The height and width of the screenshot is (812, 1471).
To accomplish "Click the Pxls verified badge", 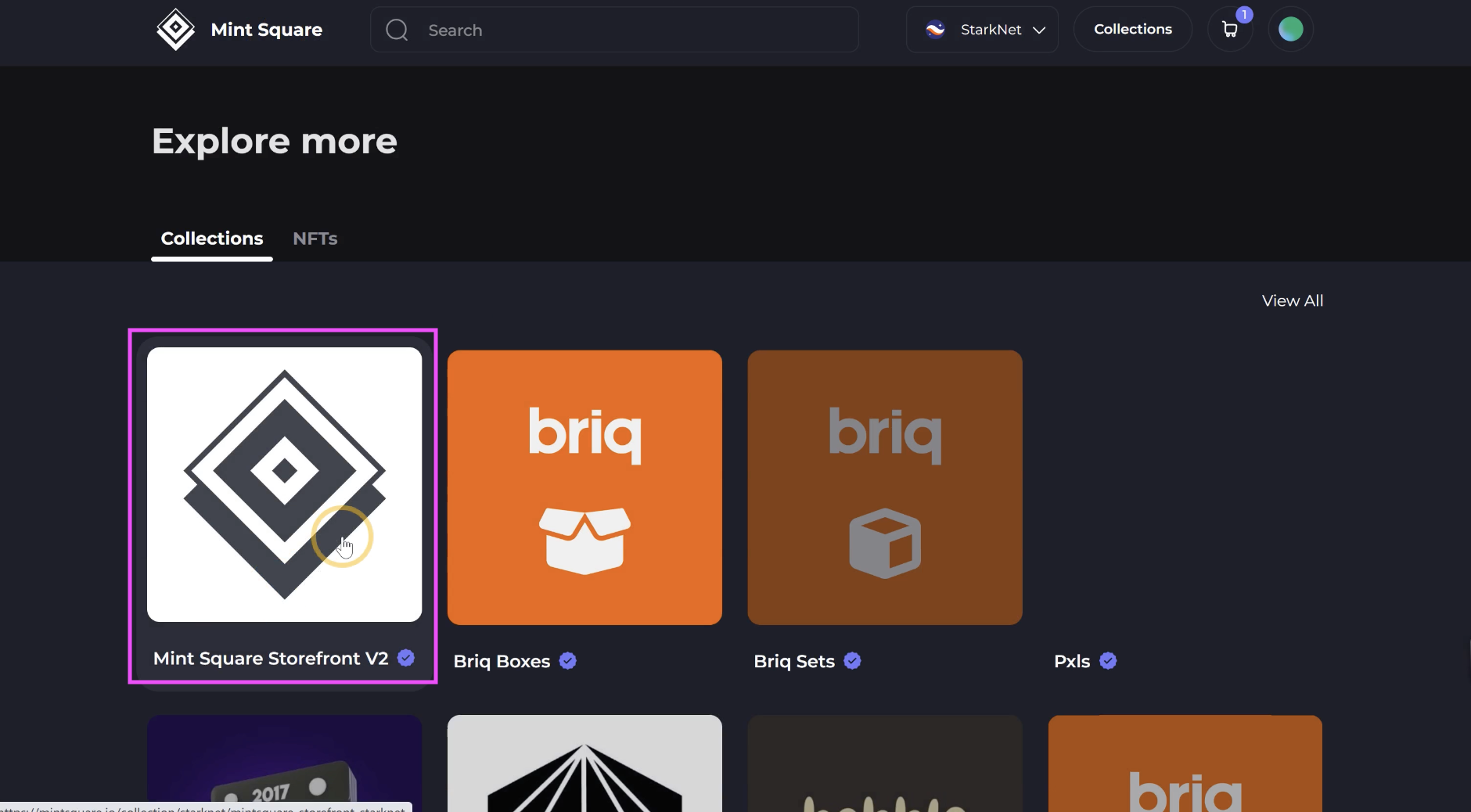I will pyautogui.click(x=1108, y=661).
